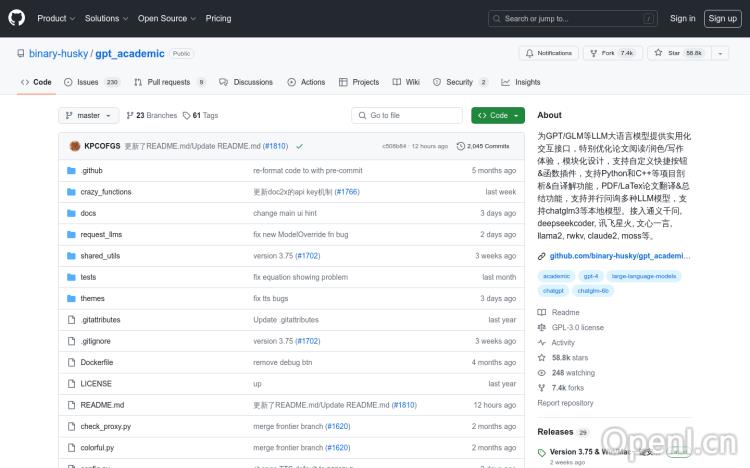Click the Dockerfile file icon
750x468 pixels.
[x=71, y=362]
